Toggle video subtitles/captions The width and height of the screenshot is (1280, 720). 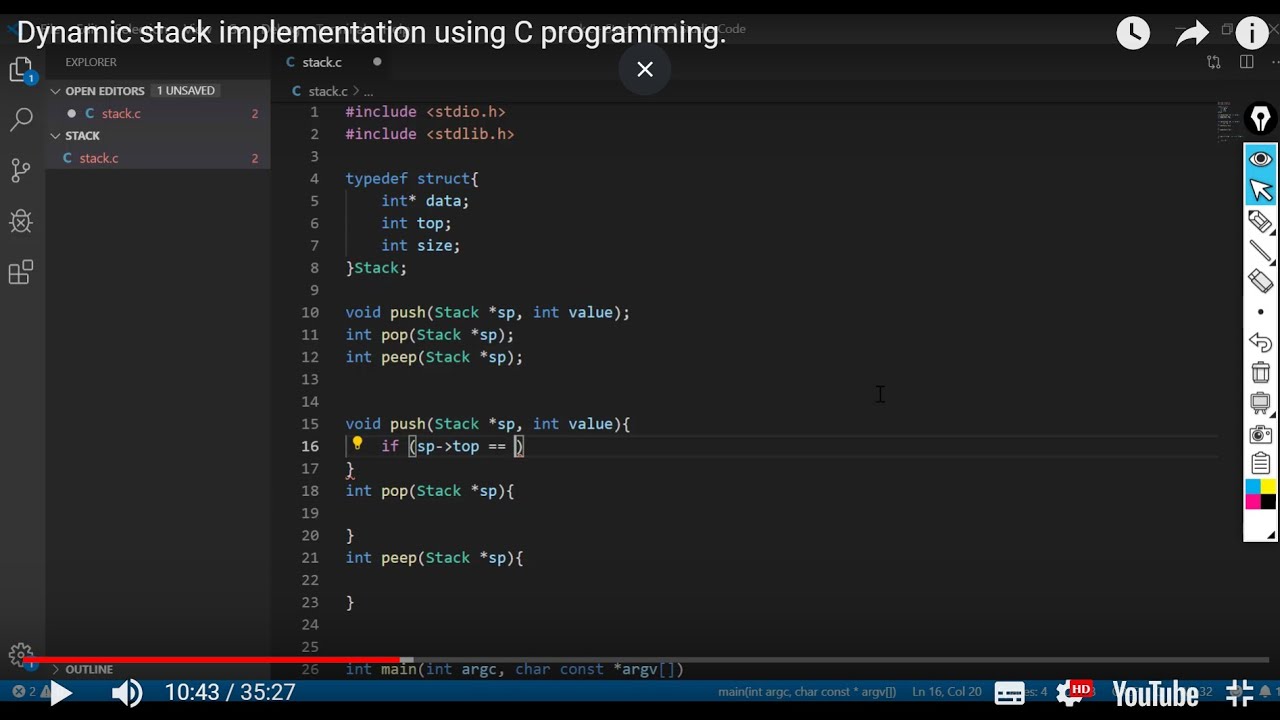[1010, 693]
